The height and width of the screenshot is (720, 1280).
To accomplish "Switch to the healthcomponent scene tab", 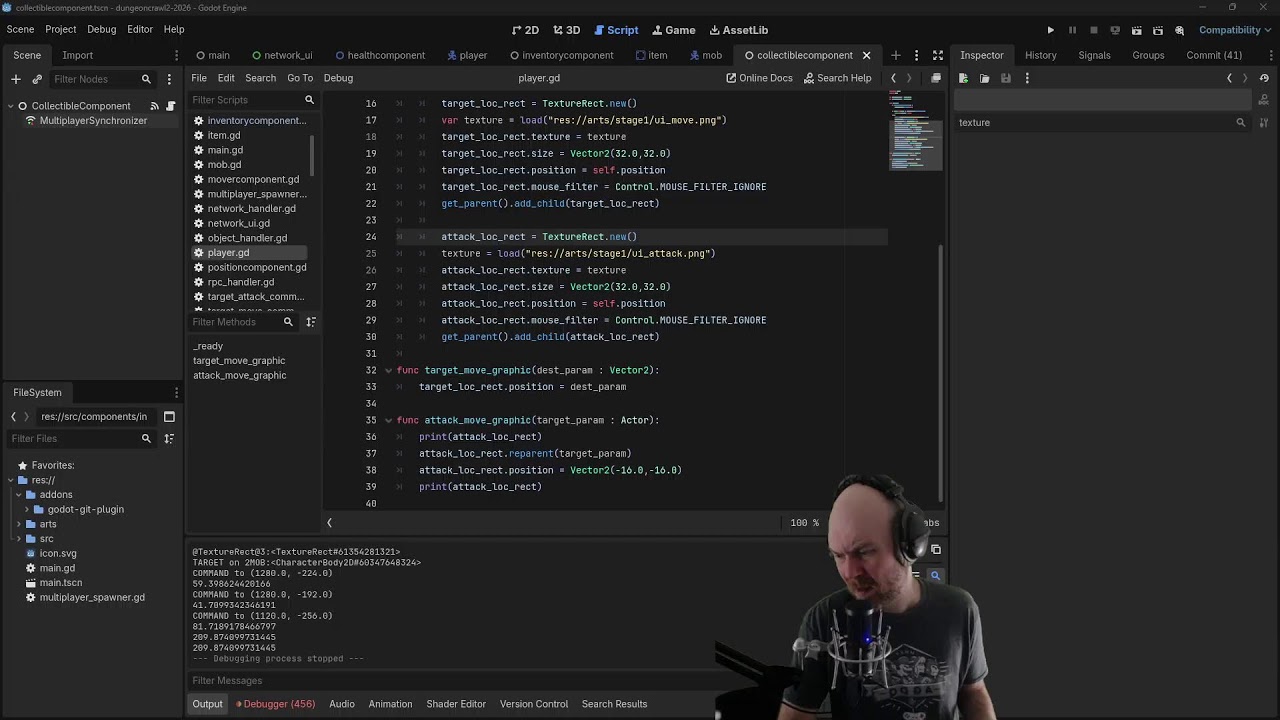I will 380,55.
